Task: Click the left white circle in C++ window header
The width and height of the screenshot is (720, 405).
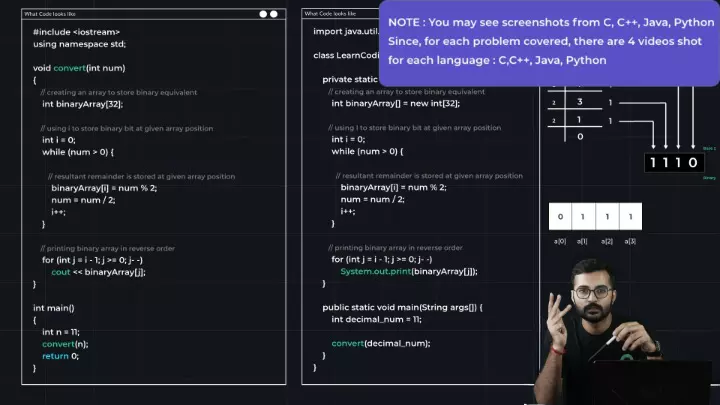Action: [x=263, y=14]
